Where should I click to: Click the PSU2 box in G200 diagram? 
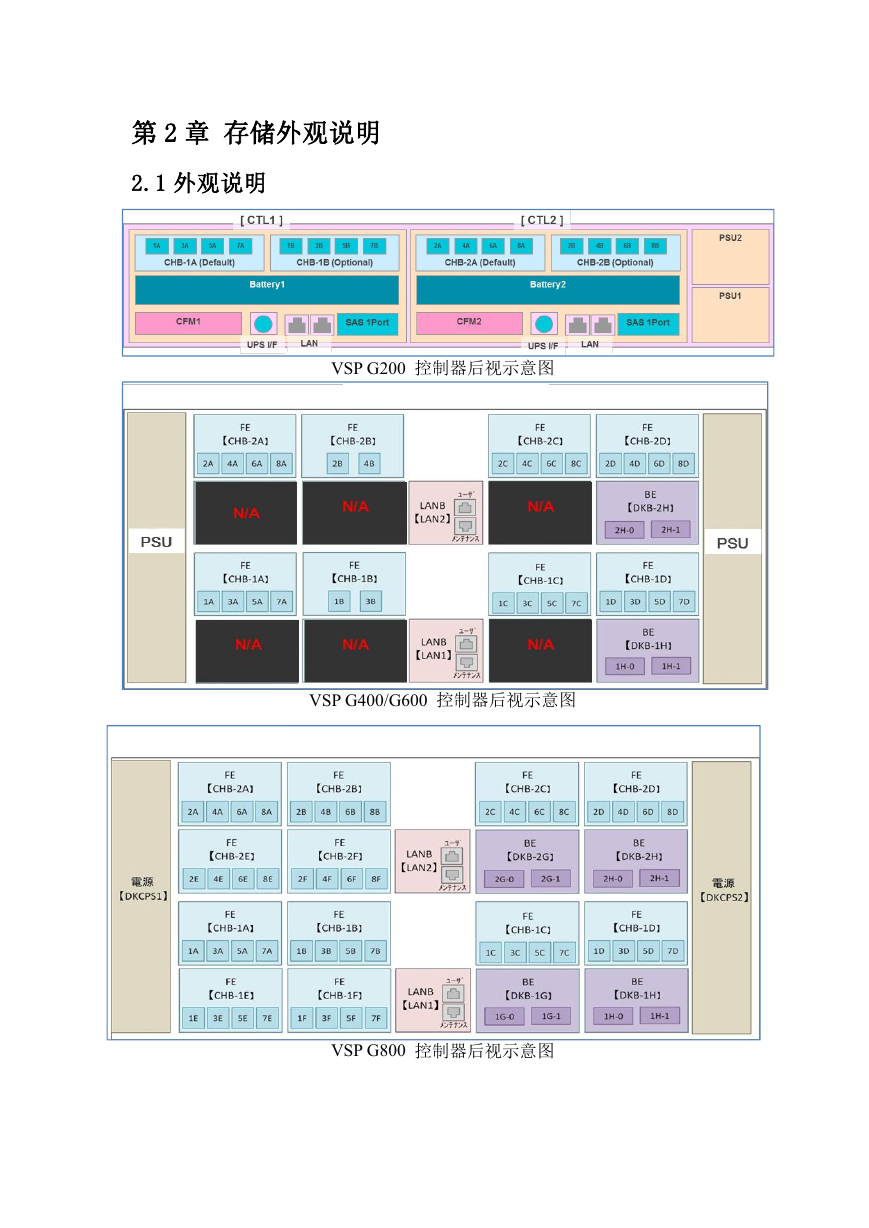(x=731, y=257)
